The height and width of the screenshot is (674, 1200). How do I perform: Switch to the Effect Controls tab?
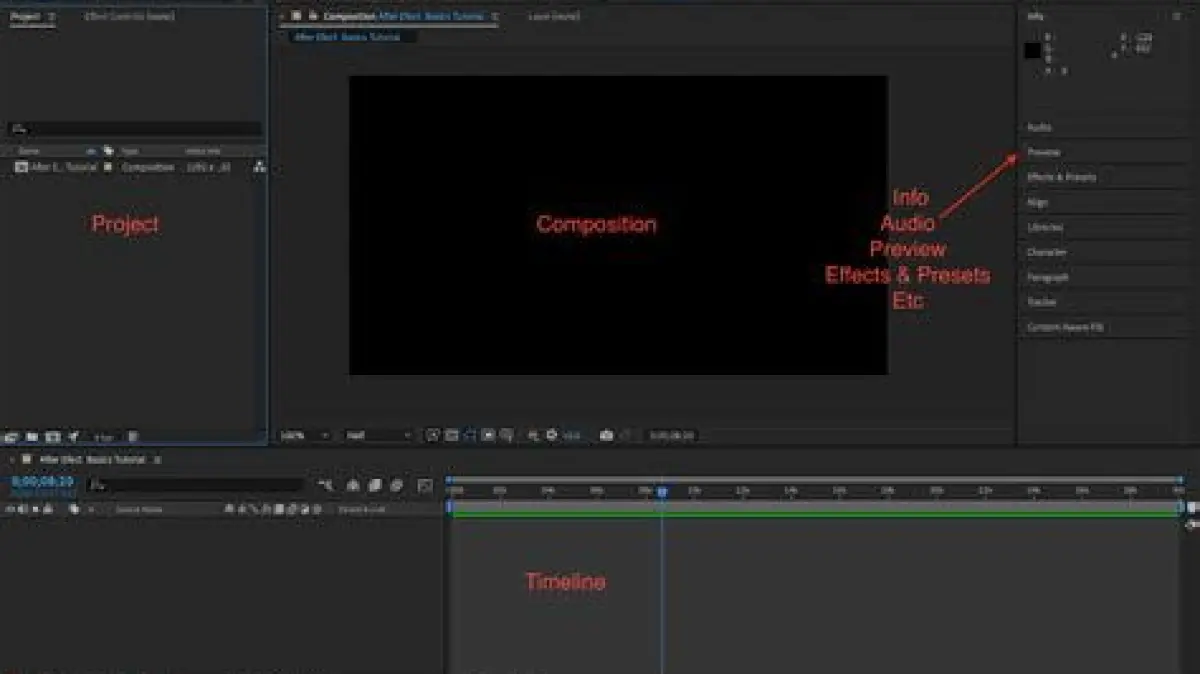pos(129,17)
